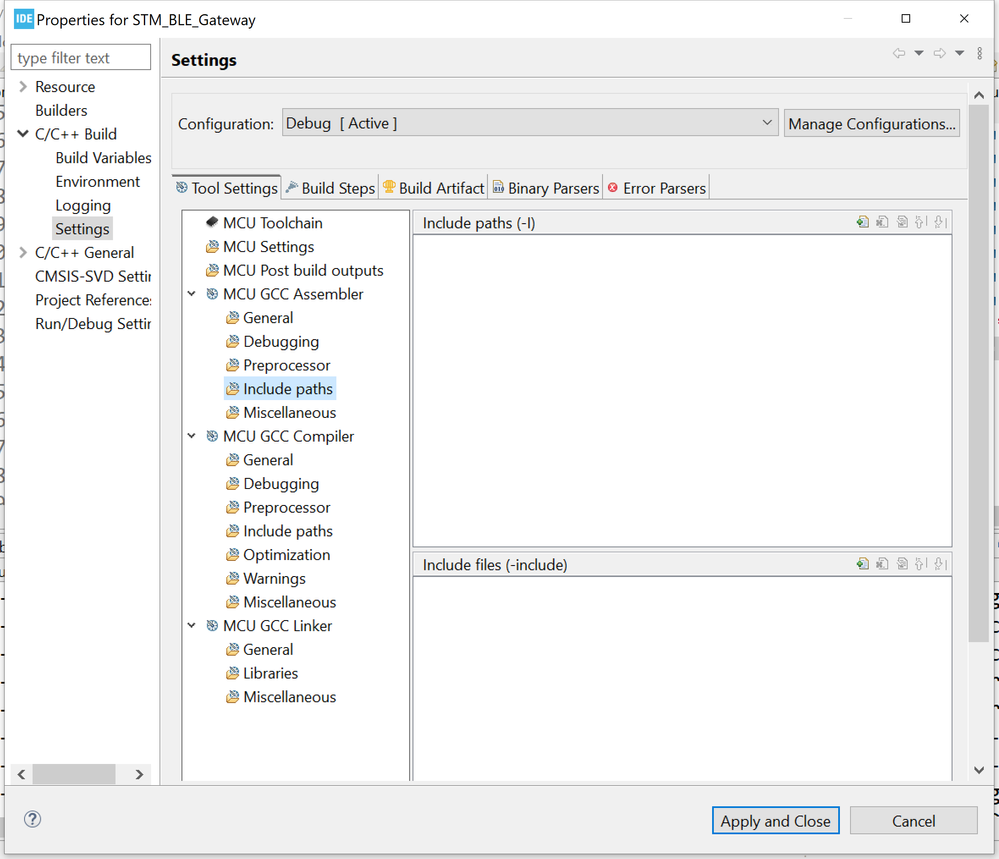Open Run/Debug Settings in left tree
Viewport: 999px width, 859px height.
[93, 324]
